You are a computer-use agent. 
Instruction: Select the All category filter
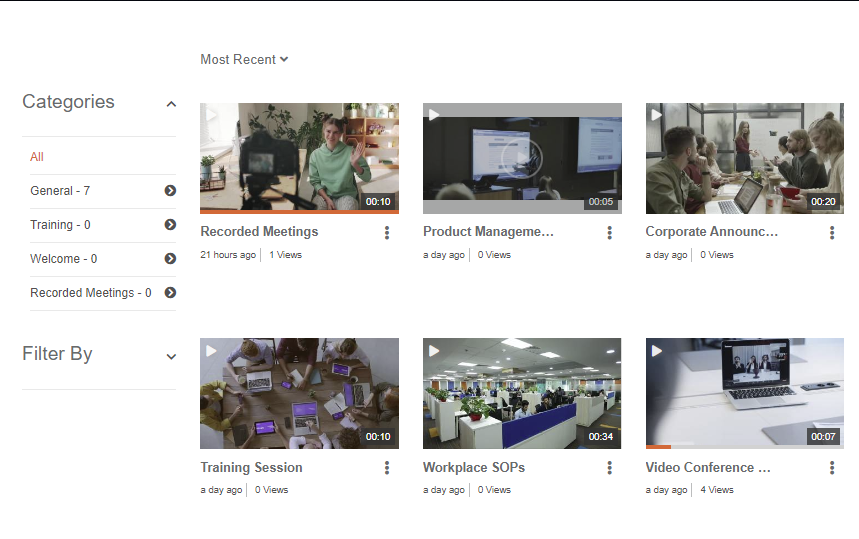pos(37,157)
